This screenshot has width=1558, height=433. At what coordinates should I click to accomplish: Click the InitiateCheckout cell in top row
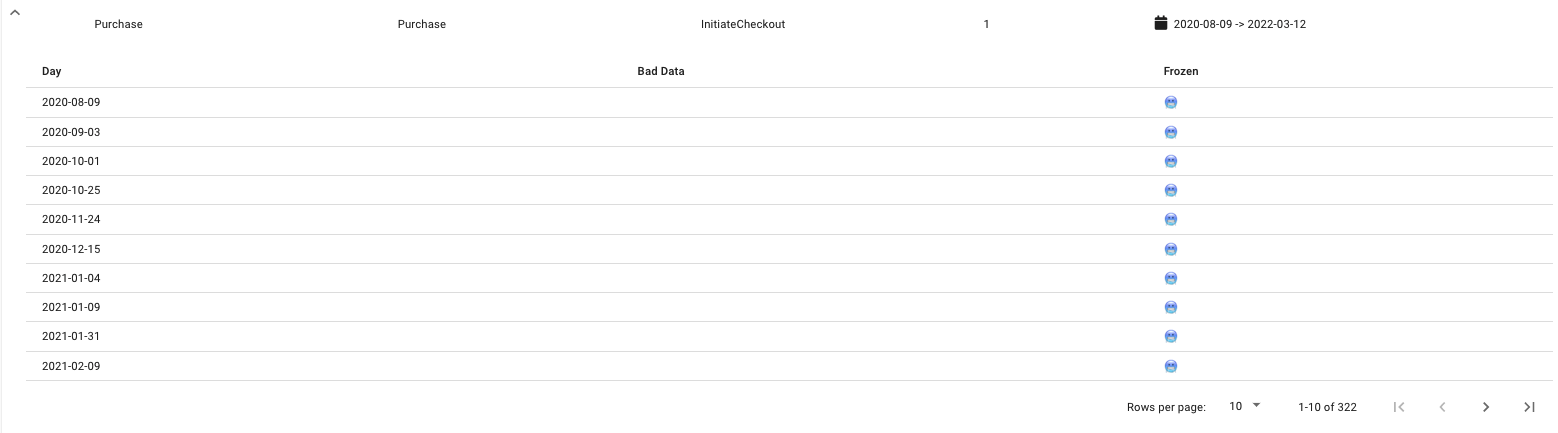[x=743, y=24]
